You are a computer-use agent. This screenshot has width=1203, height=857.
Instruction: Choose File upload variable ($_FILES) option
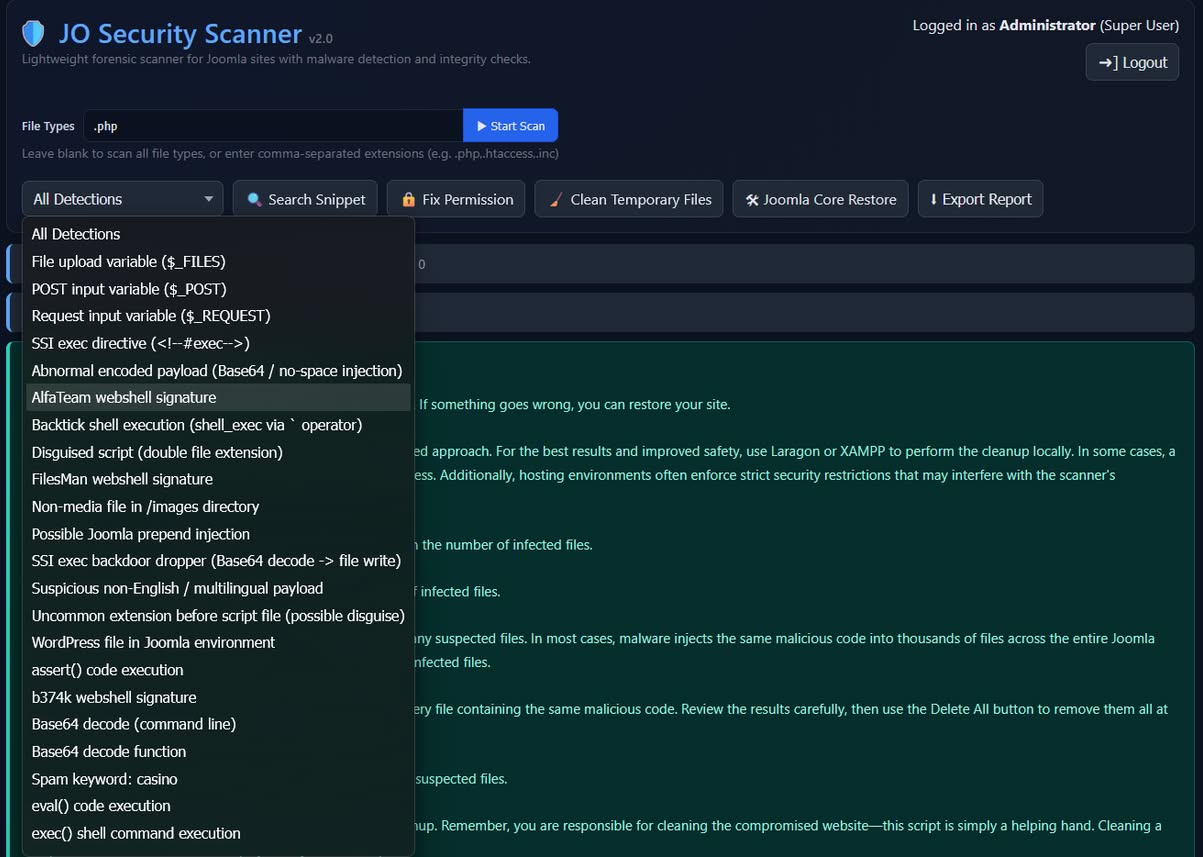click(219, 261)
